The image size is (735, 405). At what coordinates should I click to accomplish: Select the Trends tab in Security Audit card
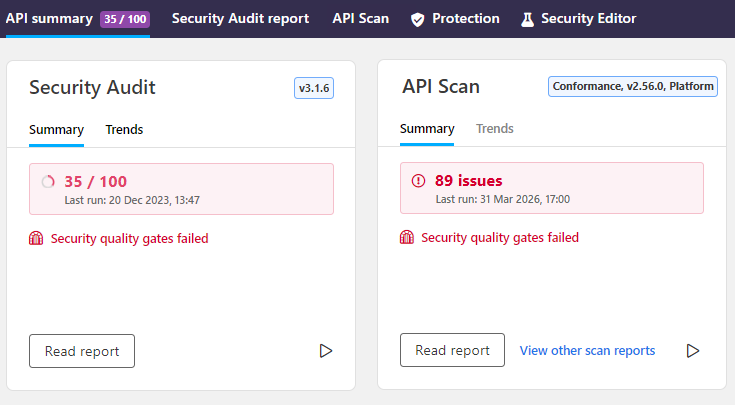(124, 129)
